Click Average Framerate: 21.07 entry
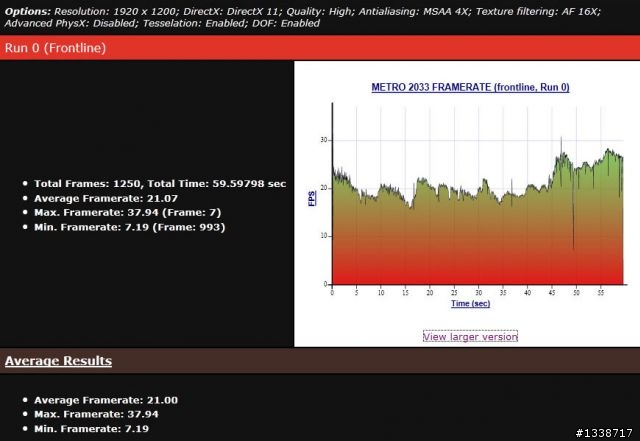The height and width of the screenshot is (441, 640). [x=106, y=198]
